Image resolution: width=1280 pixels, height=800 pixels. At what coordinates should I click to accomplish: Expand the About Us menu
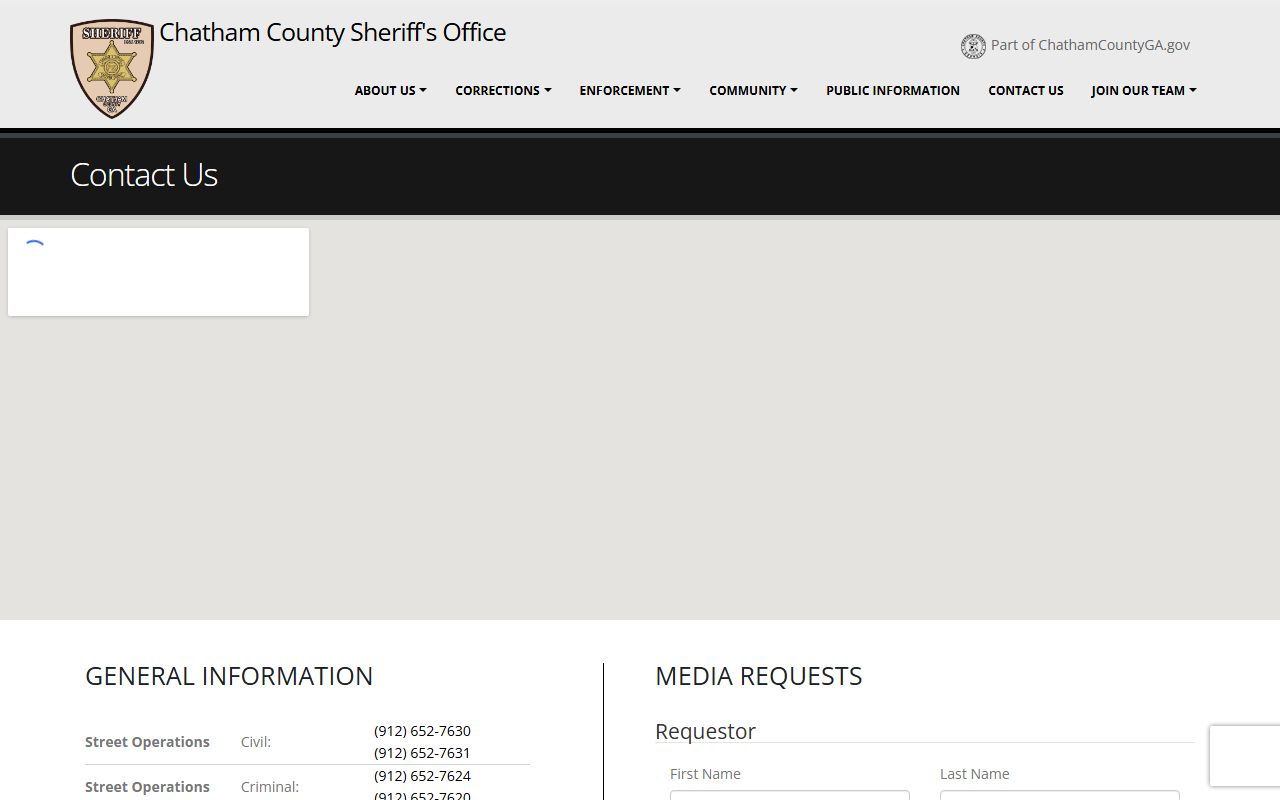click(390, 90)
